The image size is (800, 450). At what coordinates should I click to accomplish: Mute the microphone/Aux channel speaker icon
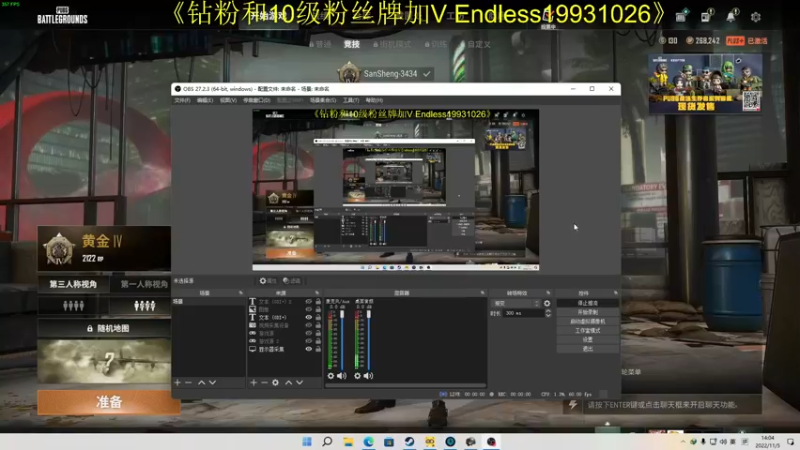click(342, 376)
